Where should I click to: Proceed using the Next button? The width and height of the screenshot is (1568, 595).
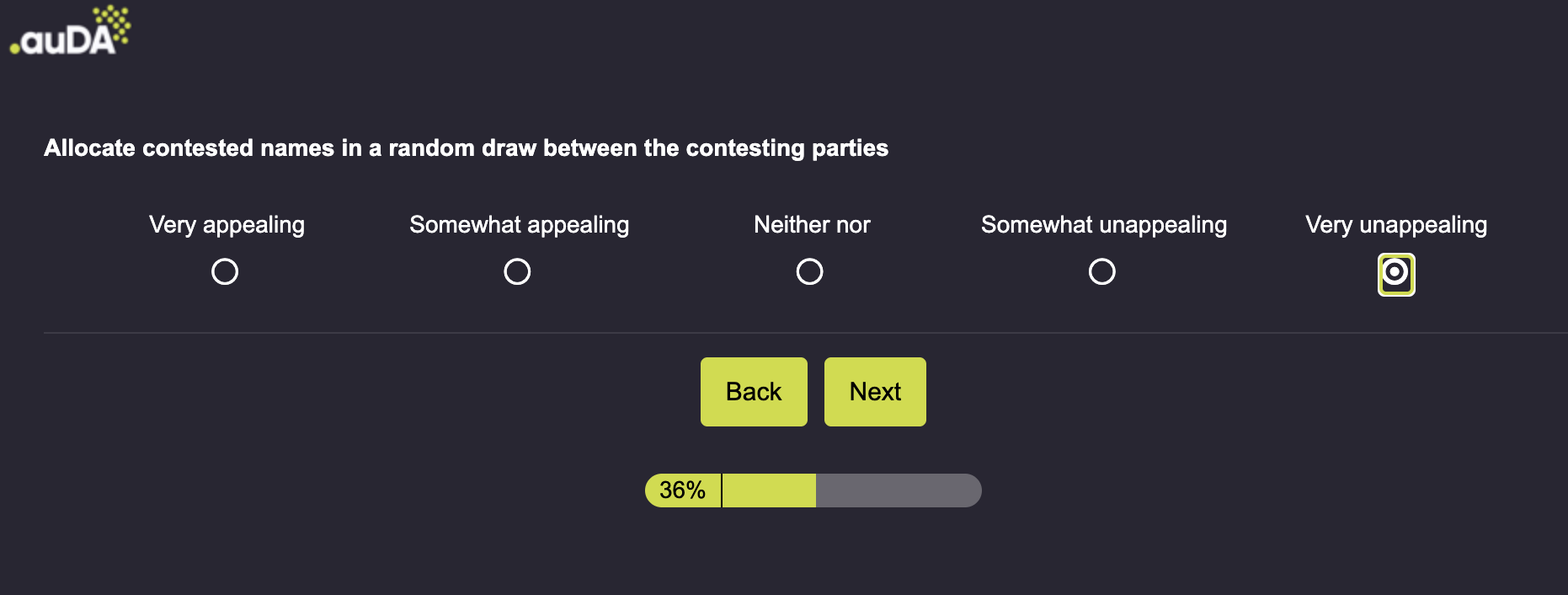(x=875, y=392)
